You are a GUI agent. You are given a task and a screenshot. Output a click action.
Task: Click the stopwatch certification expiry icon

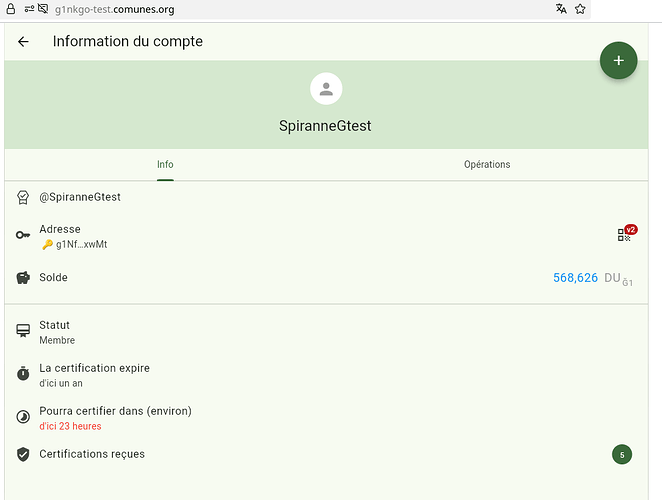[x=23, y=374]
